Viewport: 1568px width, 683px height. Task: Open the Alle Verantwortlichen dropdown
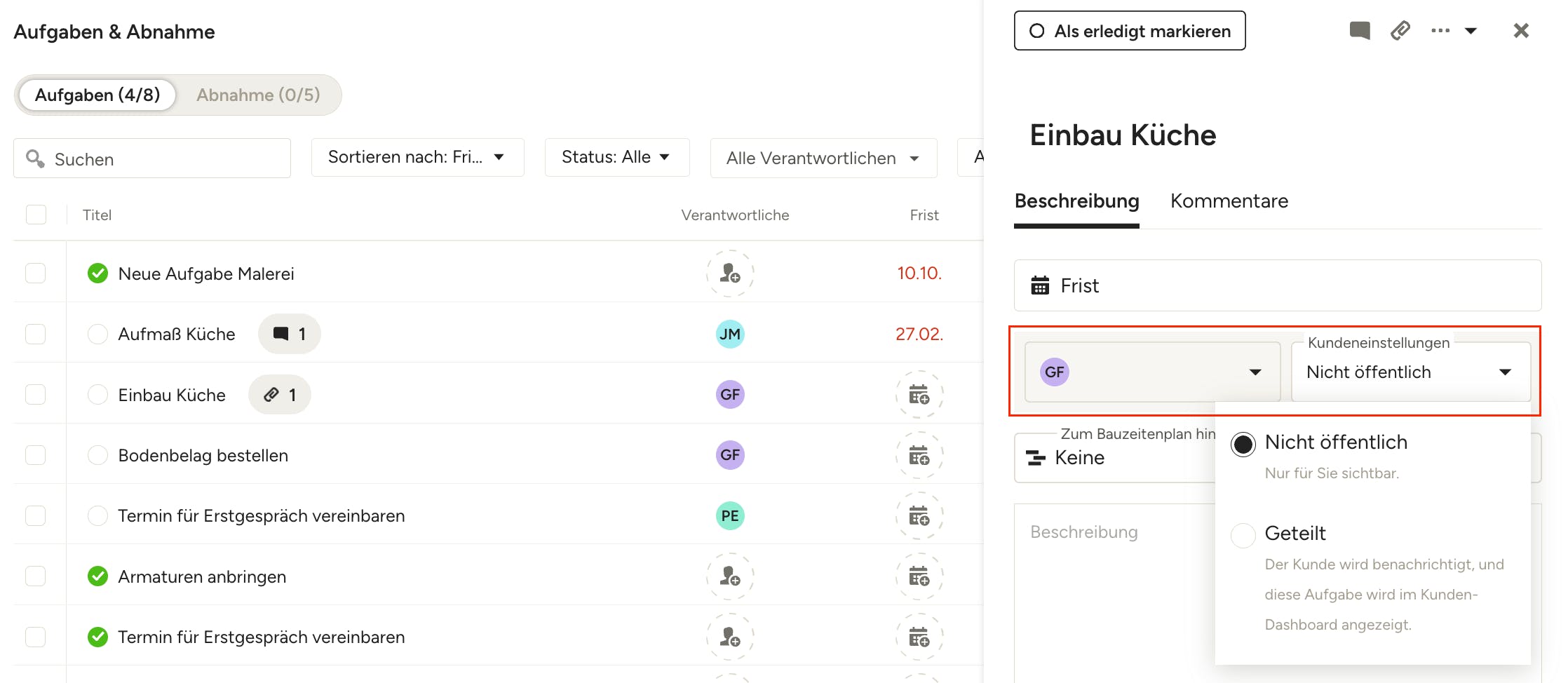823,158
